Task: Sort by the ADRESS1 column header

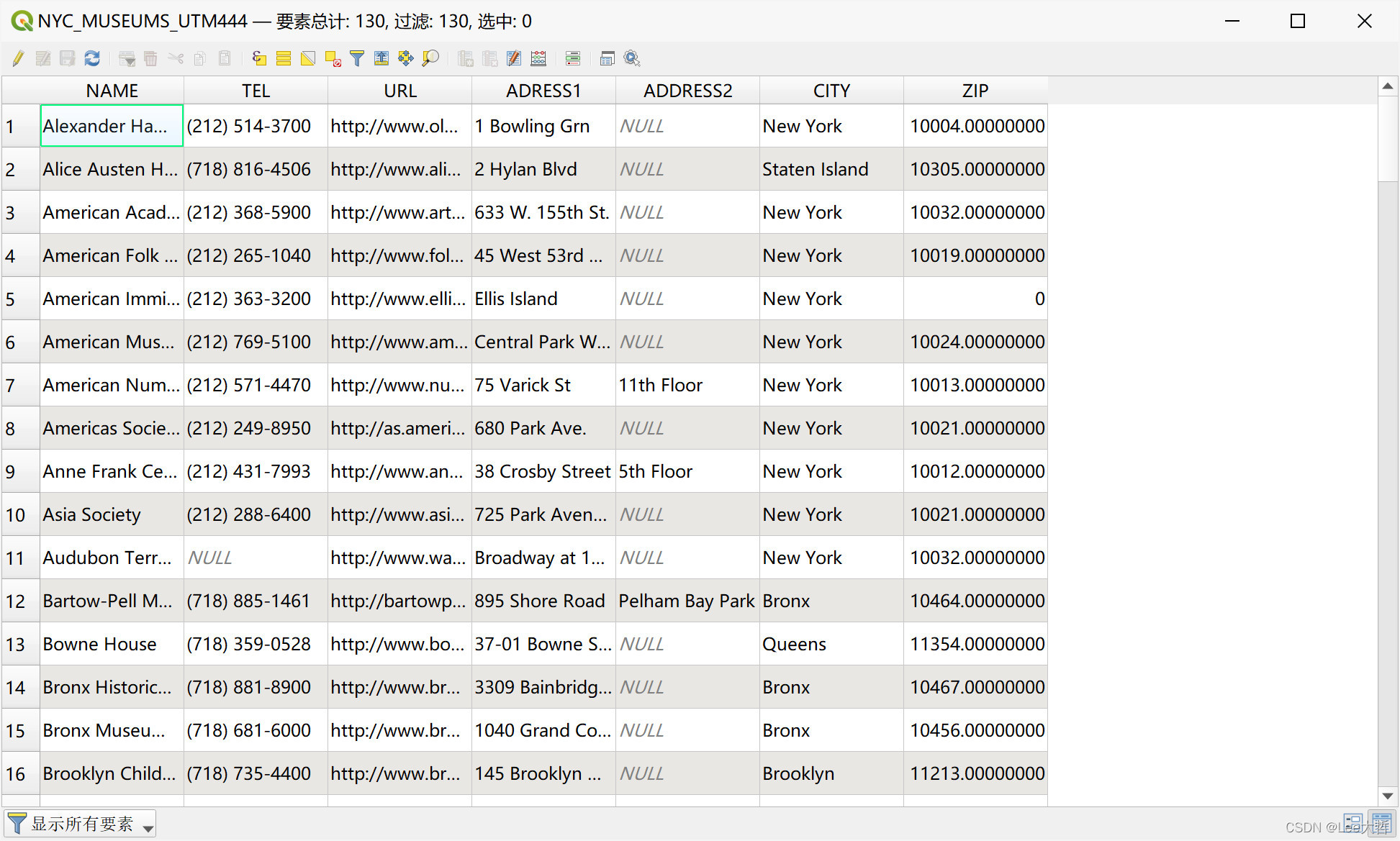Action: pos(543,91)
